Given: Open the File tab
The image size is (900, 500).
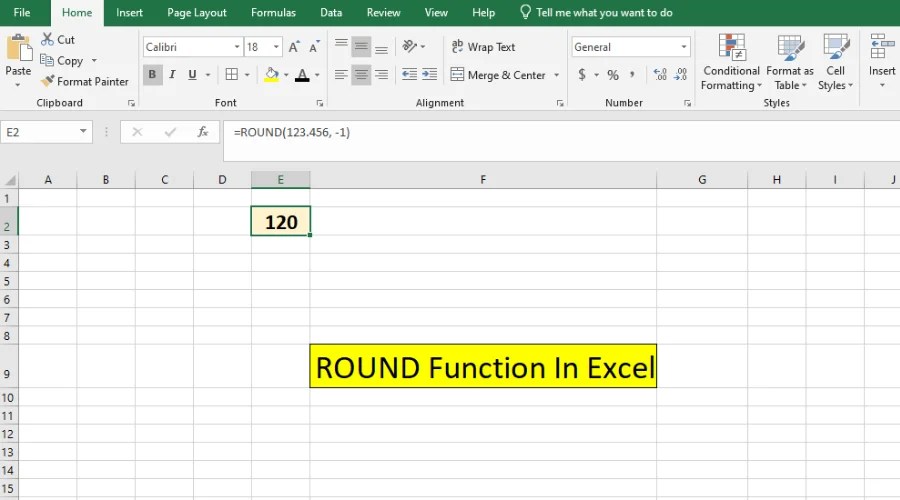Looking at the screenshot, I should [22, 13].
